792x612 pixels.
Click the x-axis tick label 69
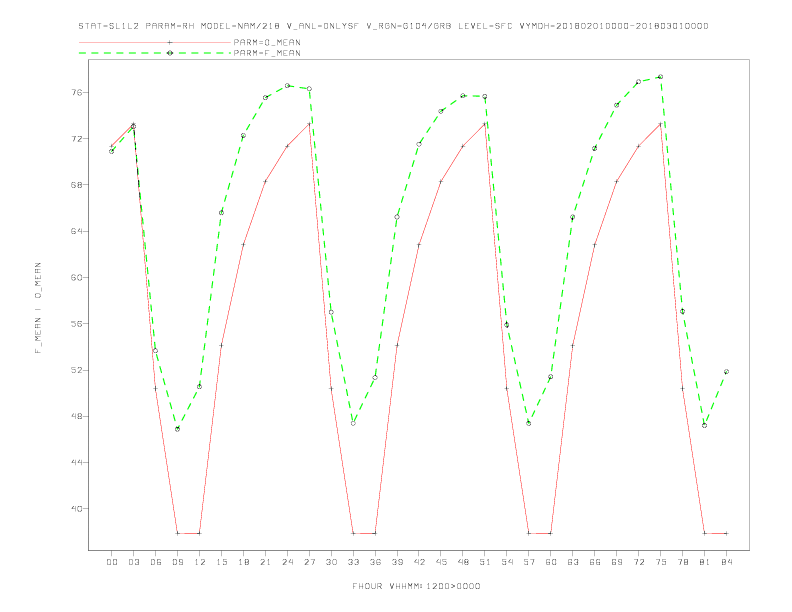click(617, 562)
